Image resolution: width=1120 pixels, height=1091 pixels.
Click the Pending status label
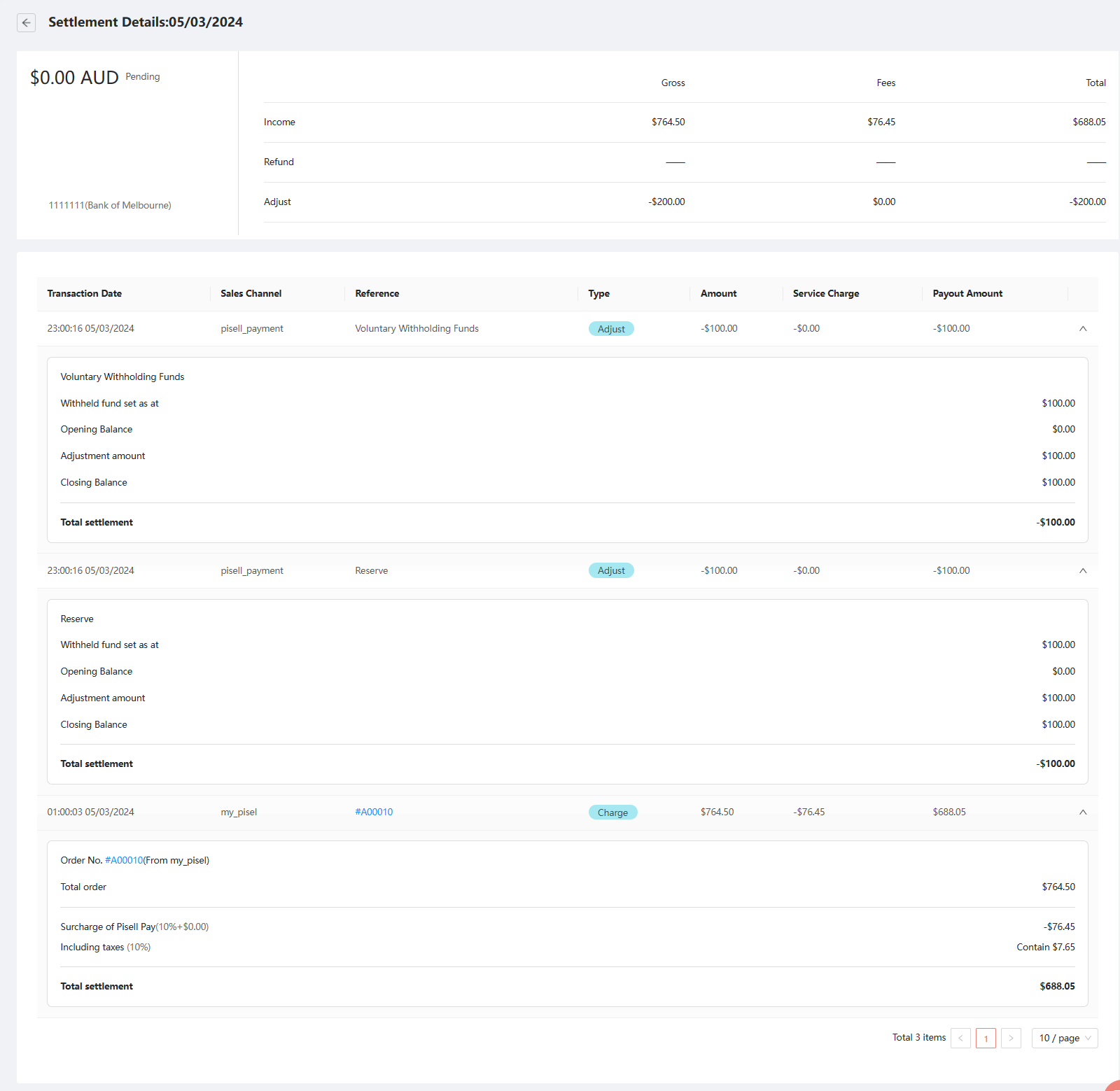(143, 77)
